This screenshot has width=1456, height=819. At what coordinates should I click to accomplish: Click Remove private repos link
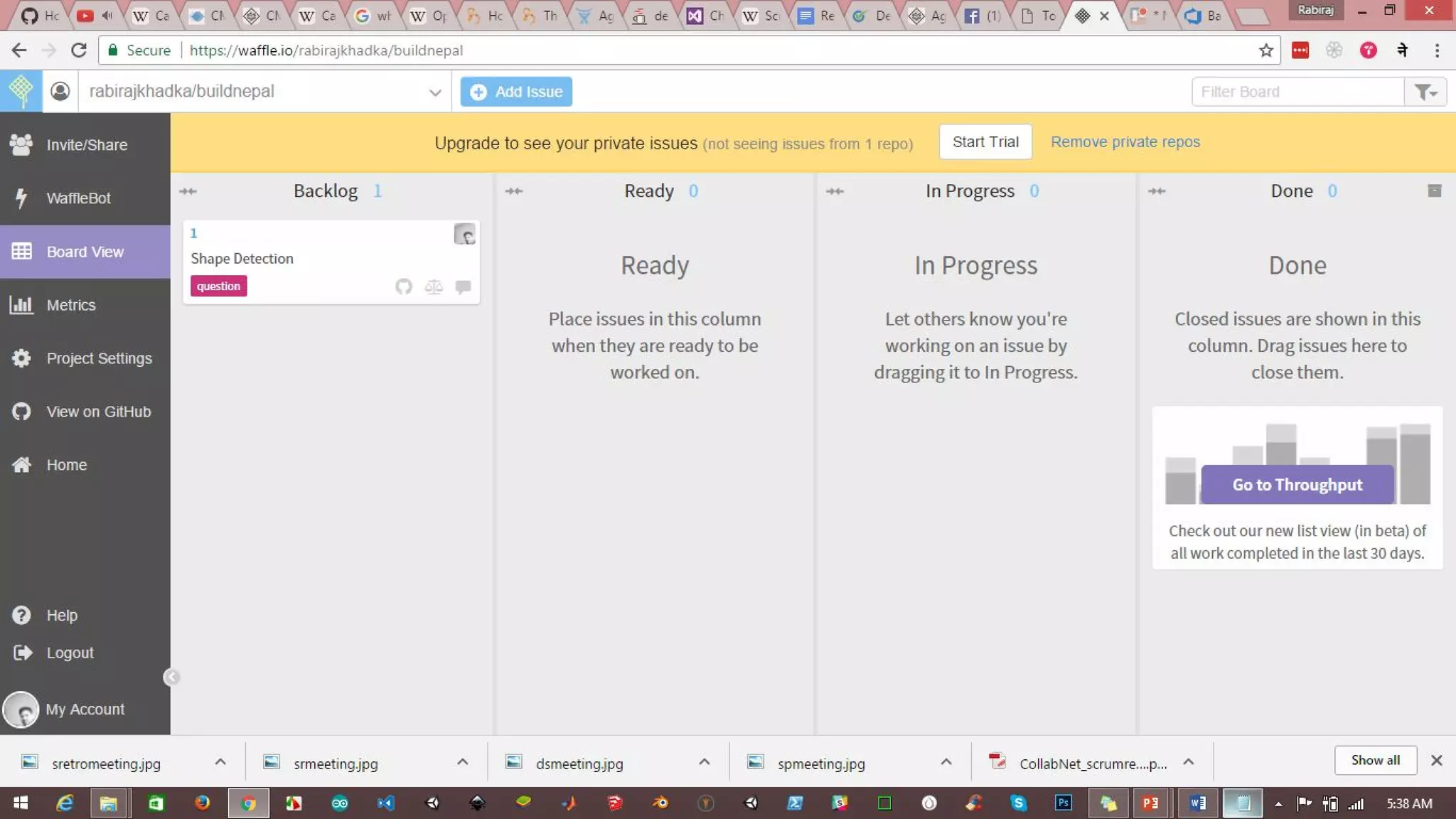click(1125, 142)
